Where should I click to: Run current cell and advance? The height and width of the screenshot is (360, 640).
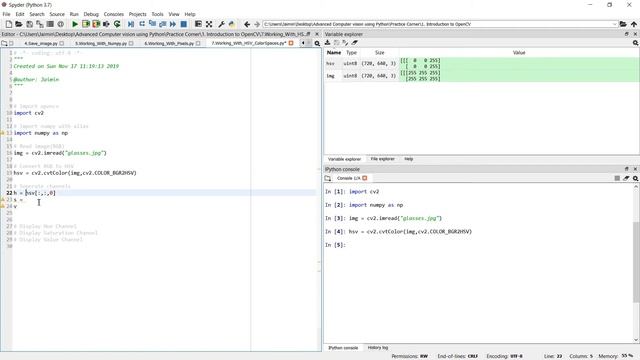(96, 24)
